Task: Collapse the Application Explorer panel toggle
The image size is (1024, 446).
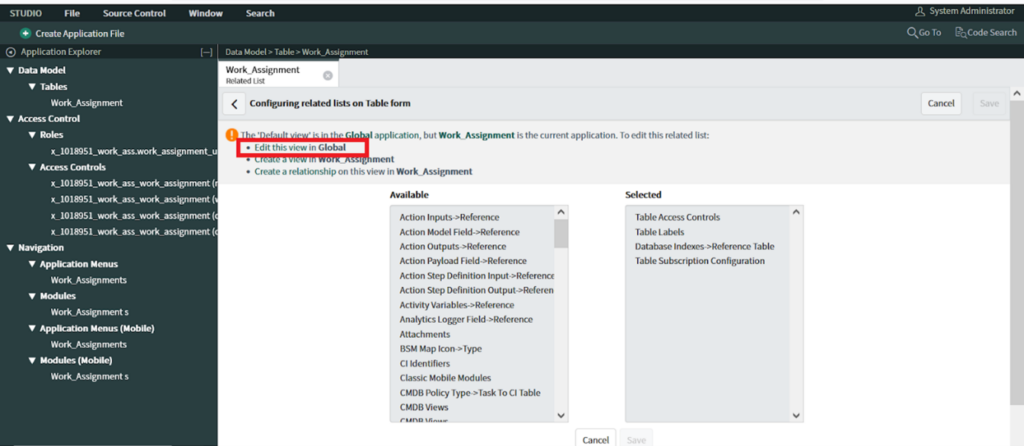Action: (206, 52)
